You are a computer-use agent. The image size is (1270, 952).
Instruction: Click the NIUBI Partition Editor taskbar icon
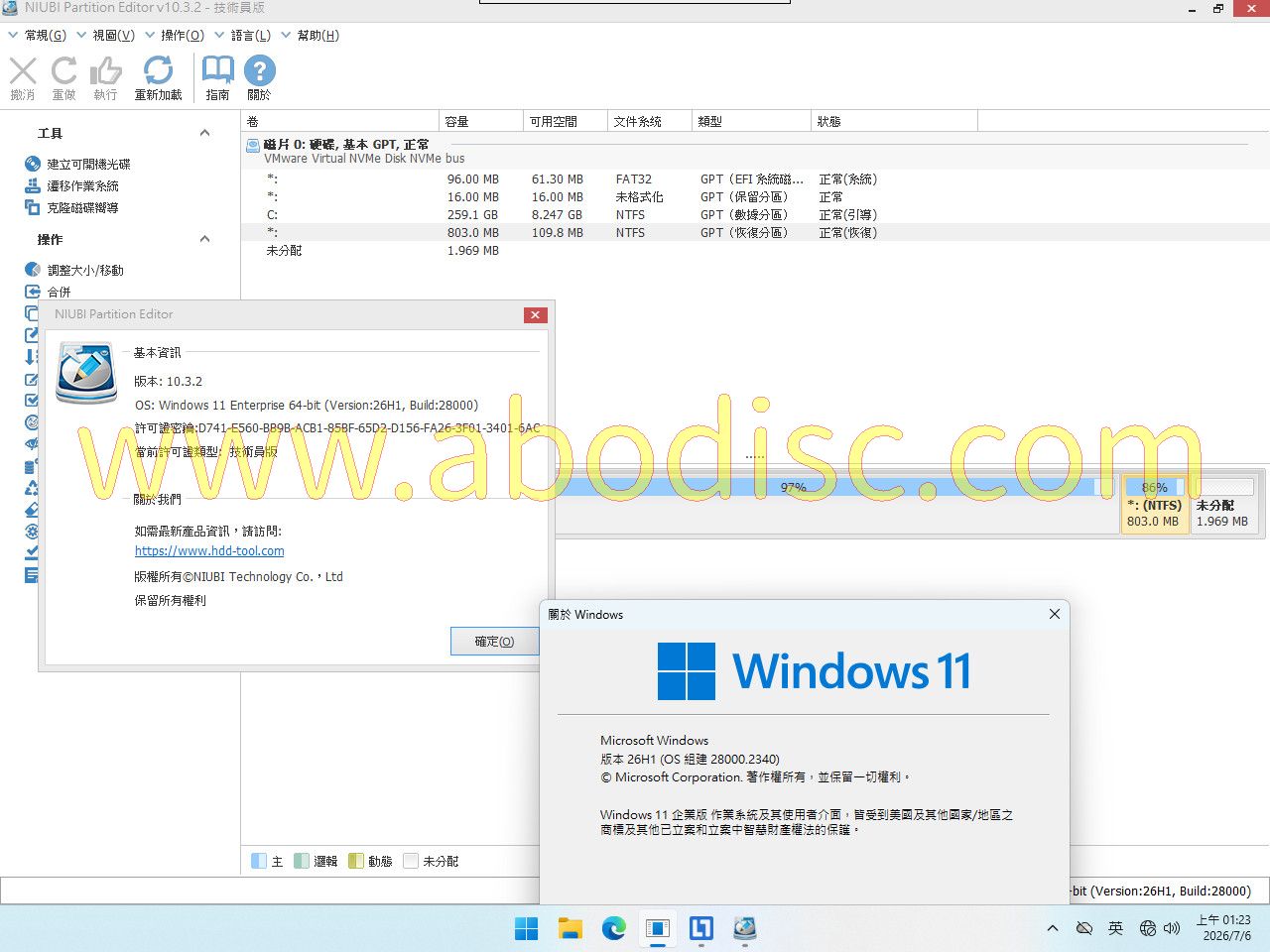(745, 928)
